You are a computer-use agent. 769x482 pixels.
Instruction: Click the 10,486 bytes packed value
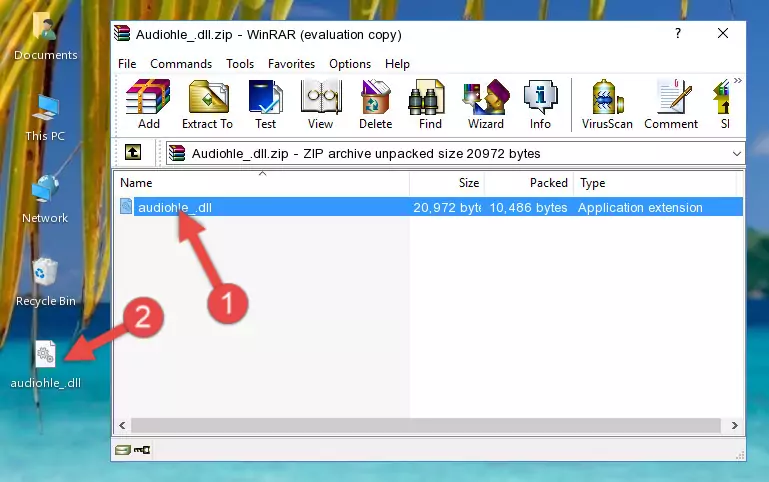(x=528, y=207)
